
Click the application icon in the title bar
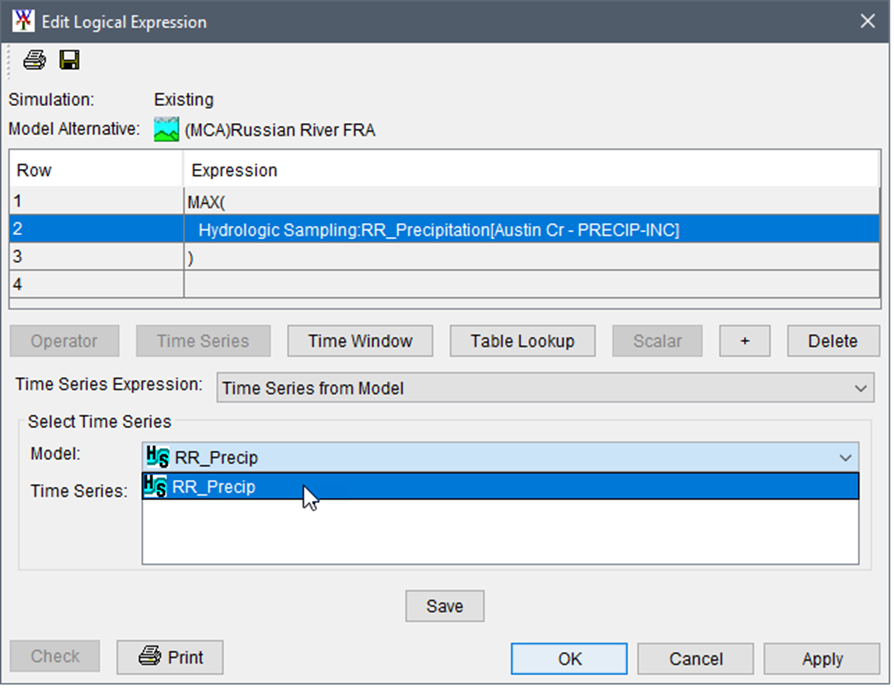click(x=23, y=21)
